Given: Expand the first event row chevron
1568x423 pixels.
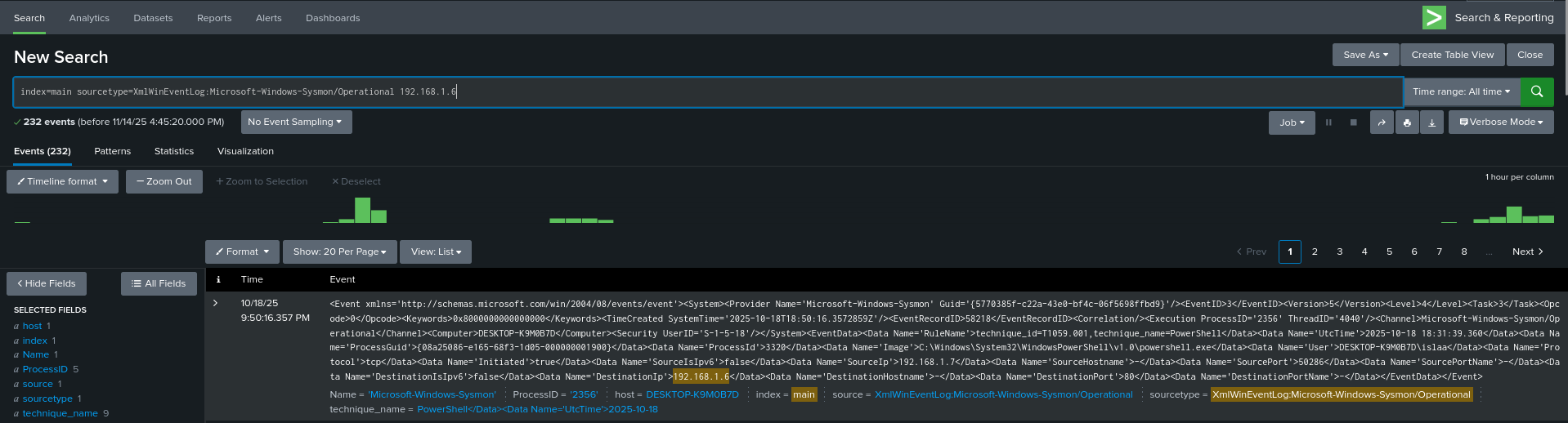Looking at the screenshot, I should 216,303.
